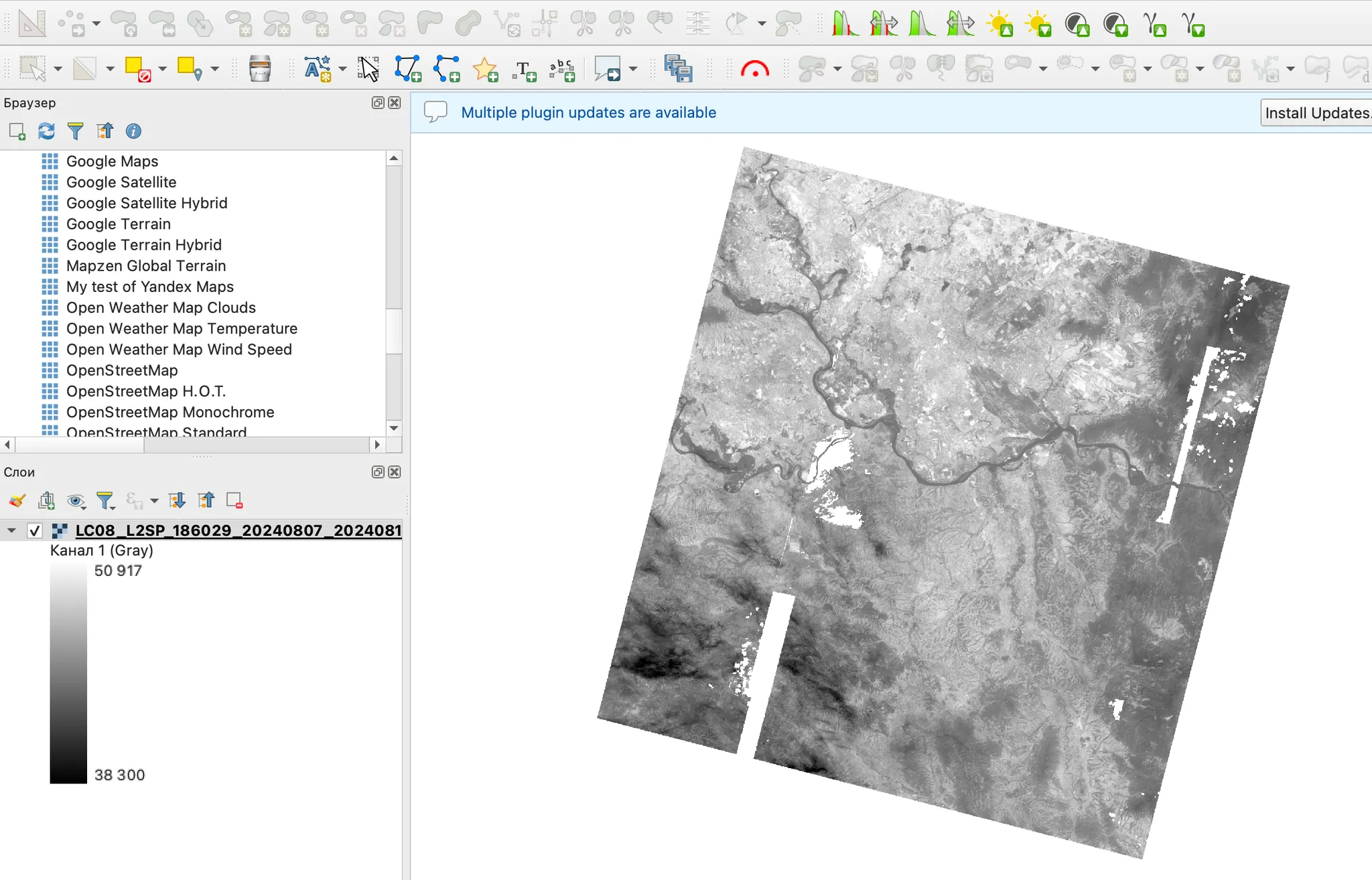1372x880 pixels.
Task: Click the Refresh icon in Browser panel
Action: tap(46, 131)
